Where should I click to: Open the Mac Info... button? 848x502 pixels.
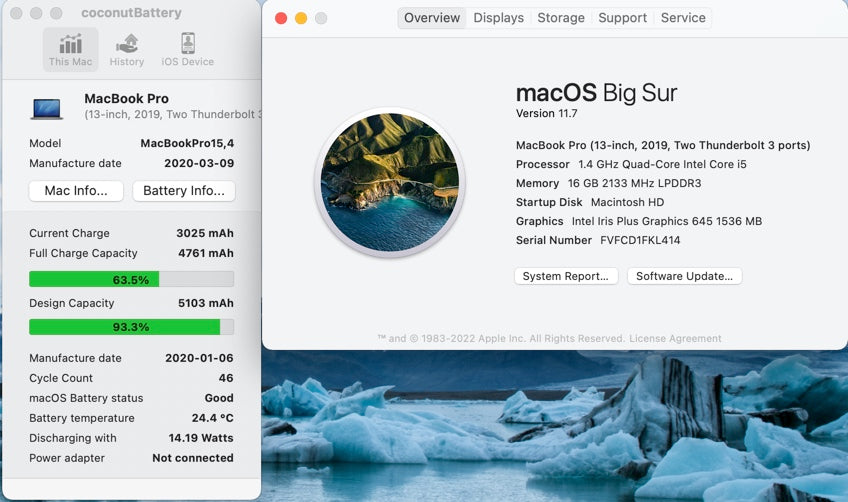click(x=76, y=191)
